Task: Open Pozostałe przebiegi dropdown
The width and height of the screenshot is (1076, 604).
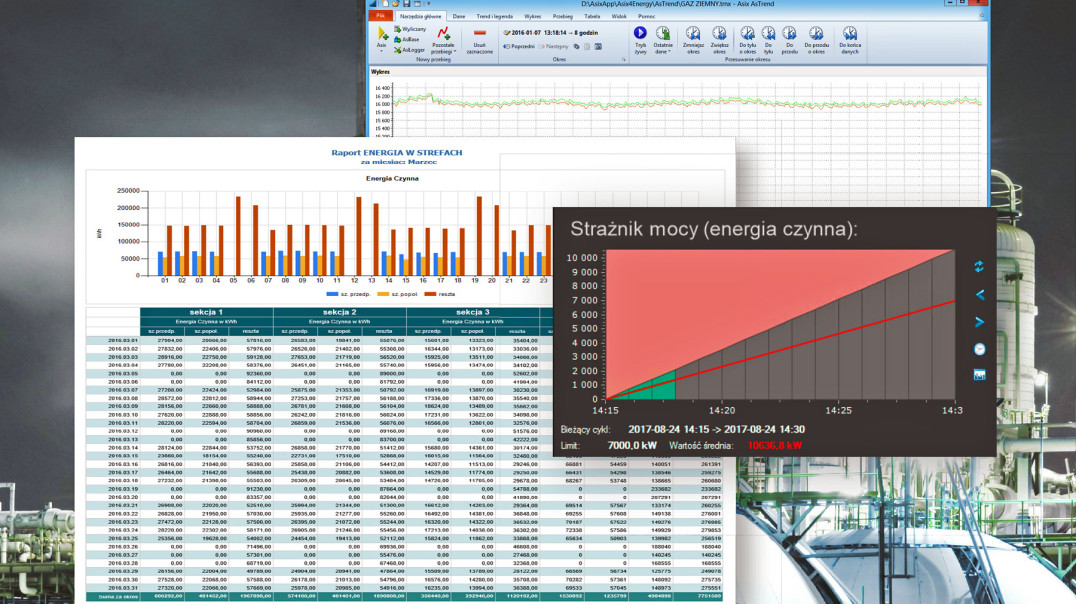Action: [443, 40]
